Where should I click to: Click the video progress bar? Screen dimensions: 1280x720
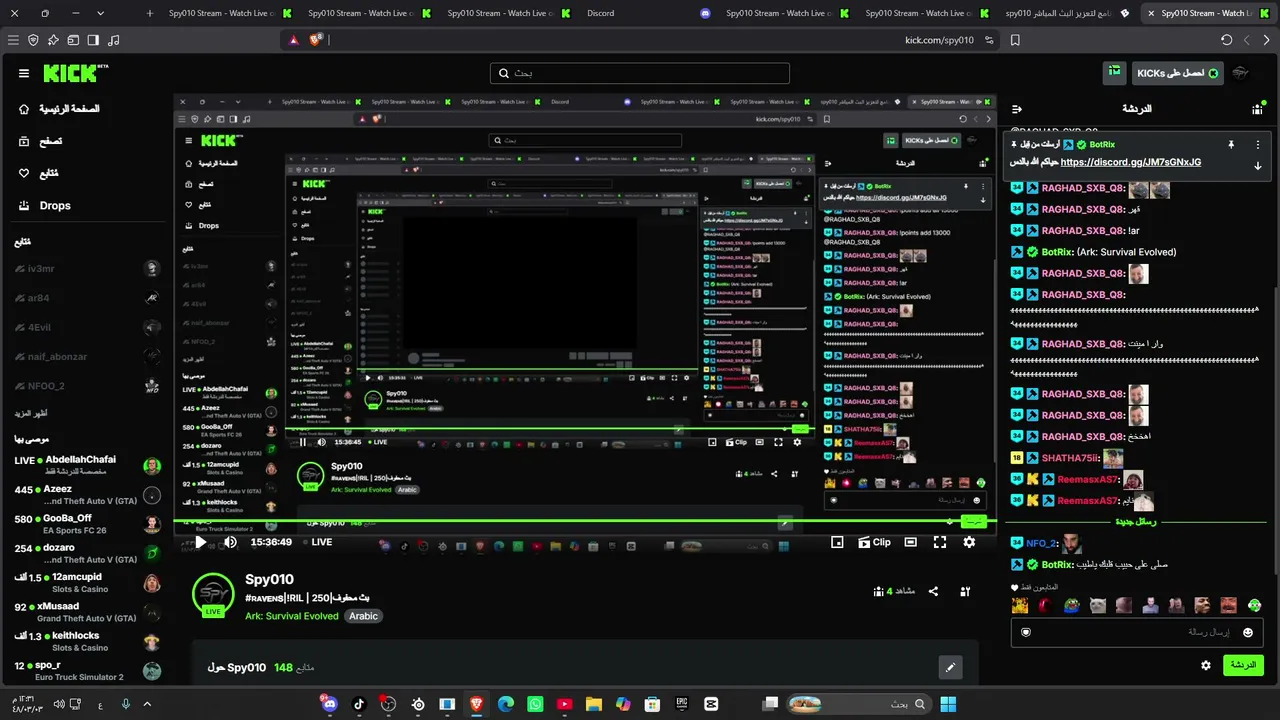tap(585, 521)
